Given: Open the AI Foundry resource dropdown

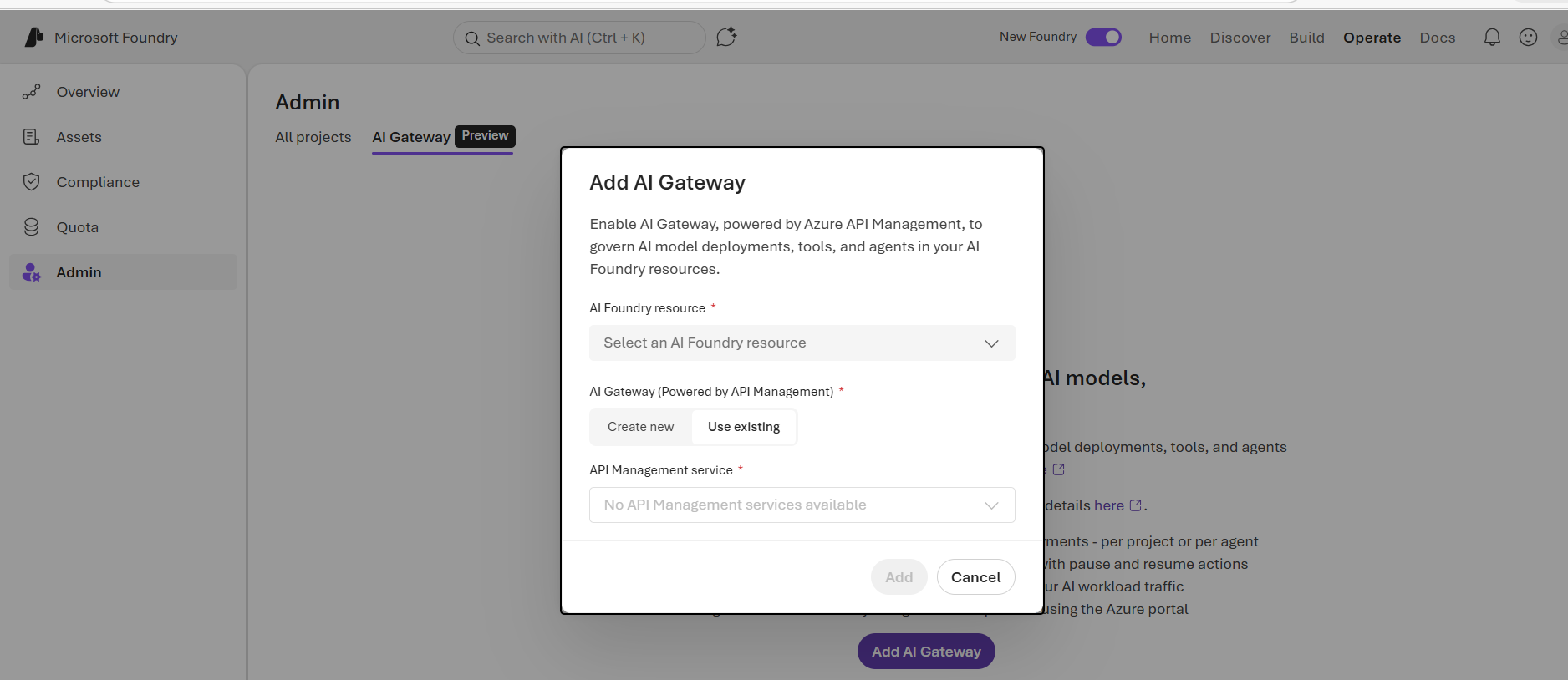Looking at the screenshot, I should tap(802, 343).
